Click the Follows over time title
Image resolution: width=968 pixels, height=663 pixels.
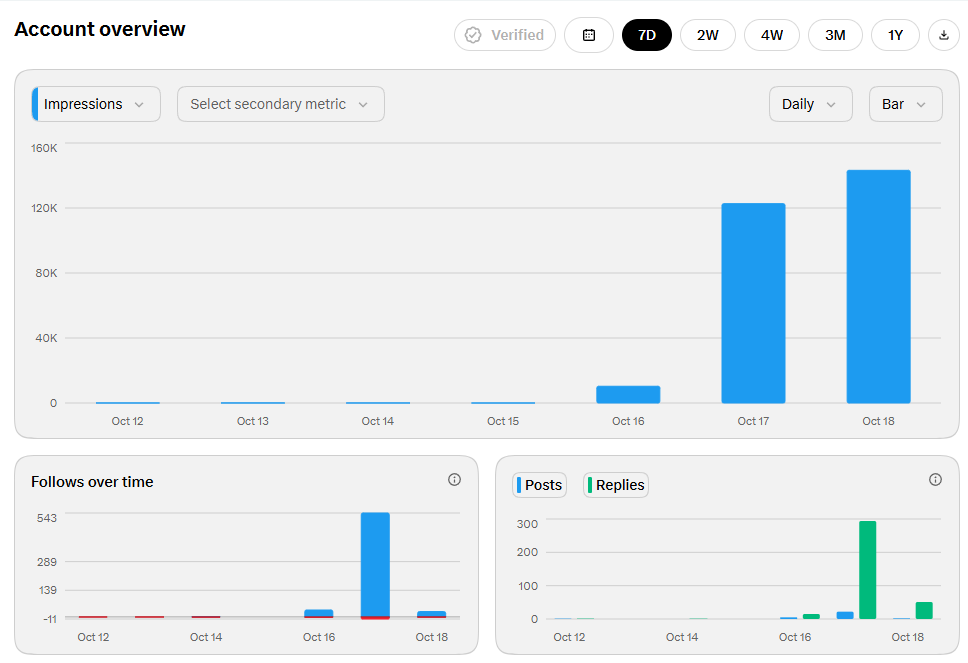93,482
